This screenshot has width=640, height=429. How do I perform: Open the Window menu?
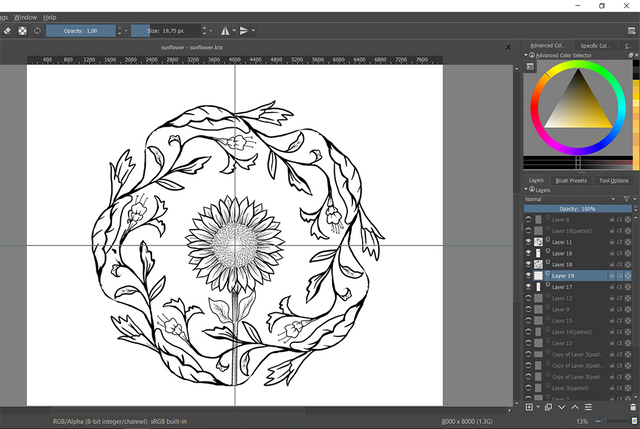tap(26, 17)
